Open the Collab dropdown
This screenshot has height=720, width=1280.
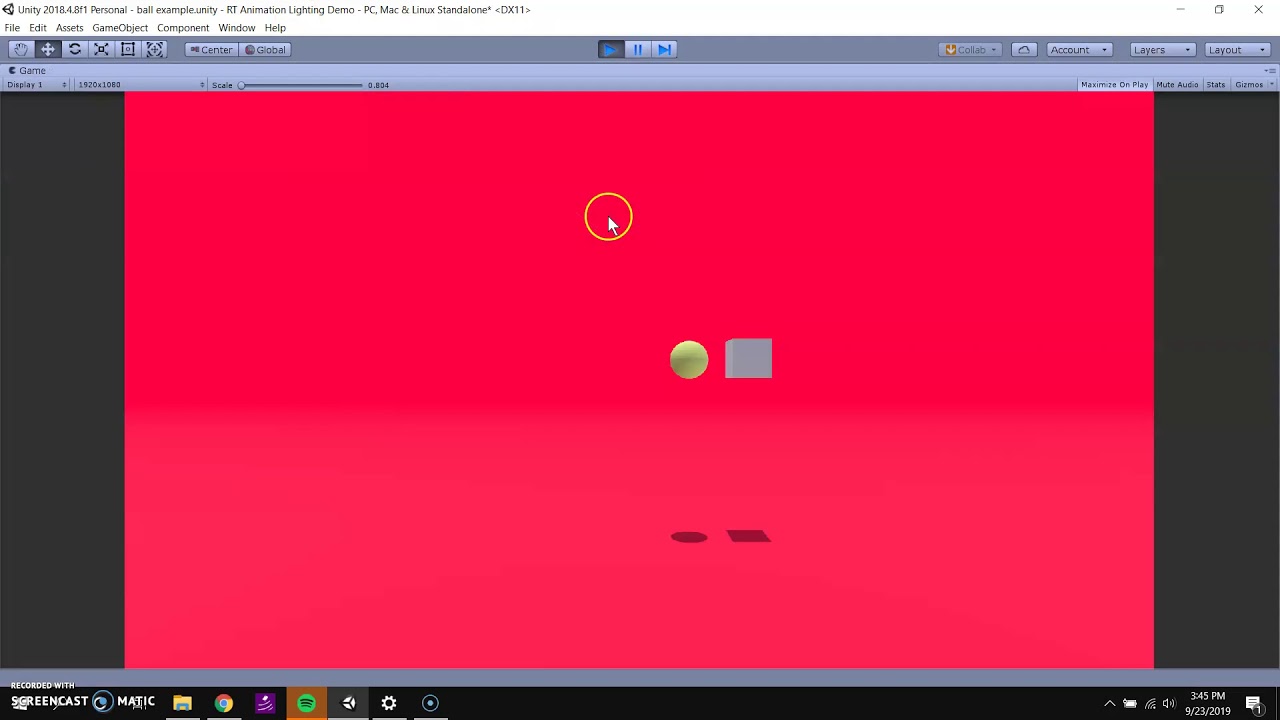coord(971,49)
